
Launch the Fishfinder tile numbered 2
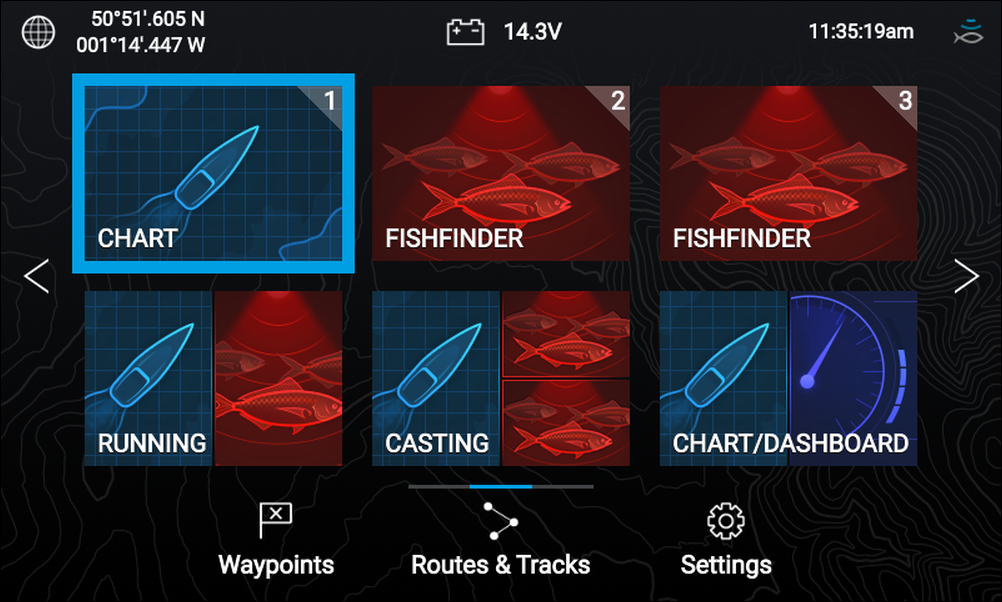click(501, 174)
